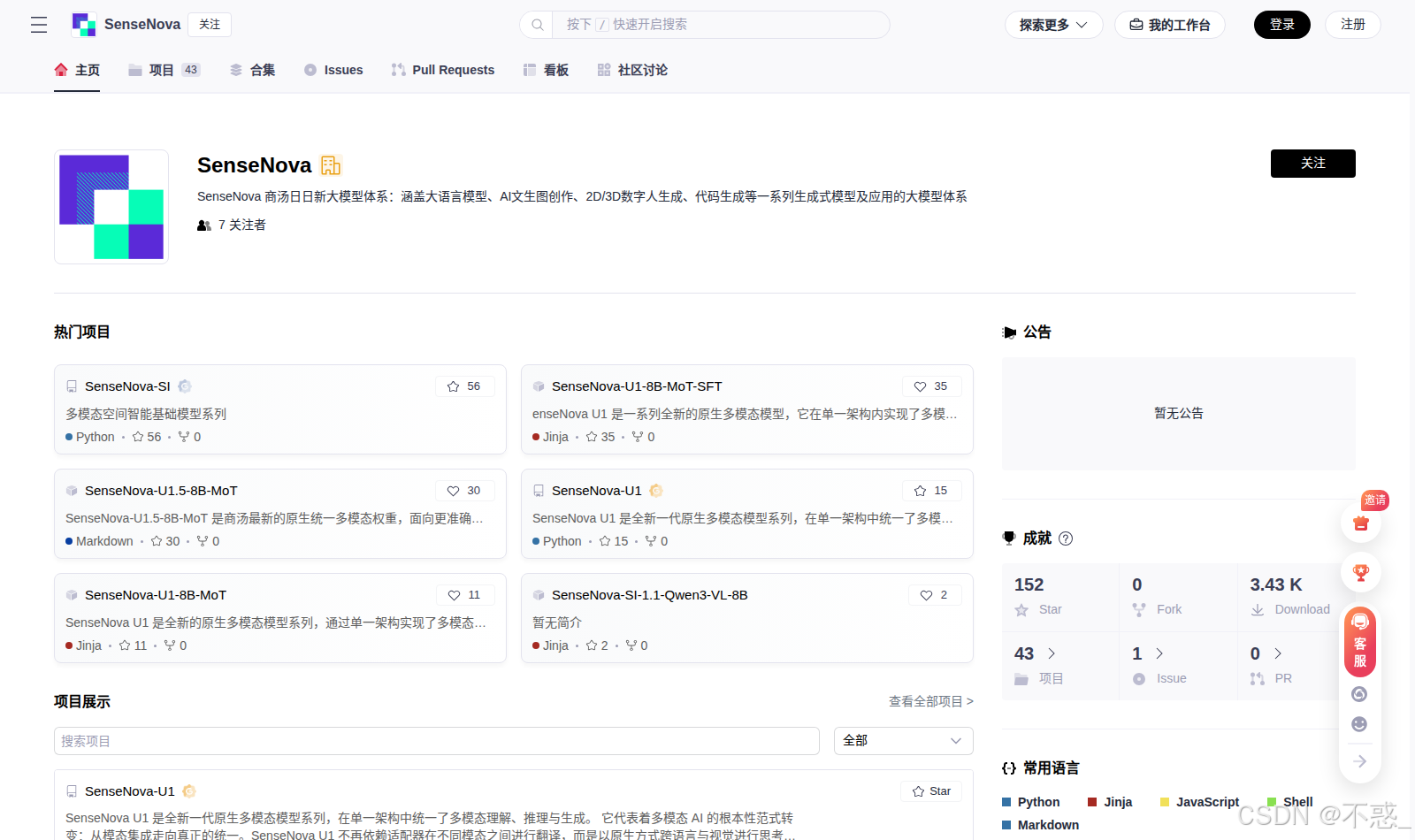This screenshot has width=1415, height=840.
Task: Open SenseNova-U1-8B-MoT project link
Action: [156, 595]
